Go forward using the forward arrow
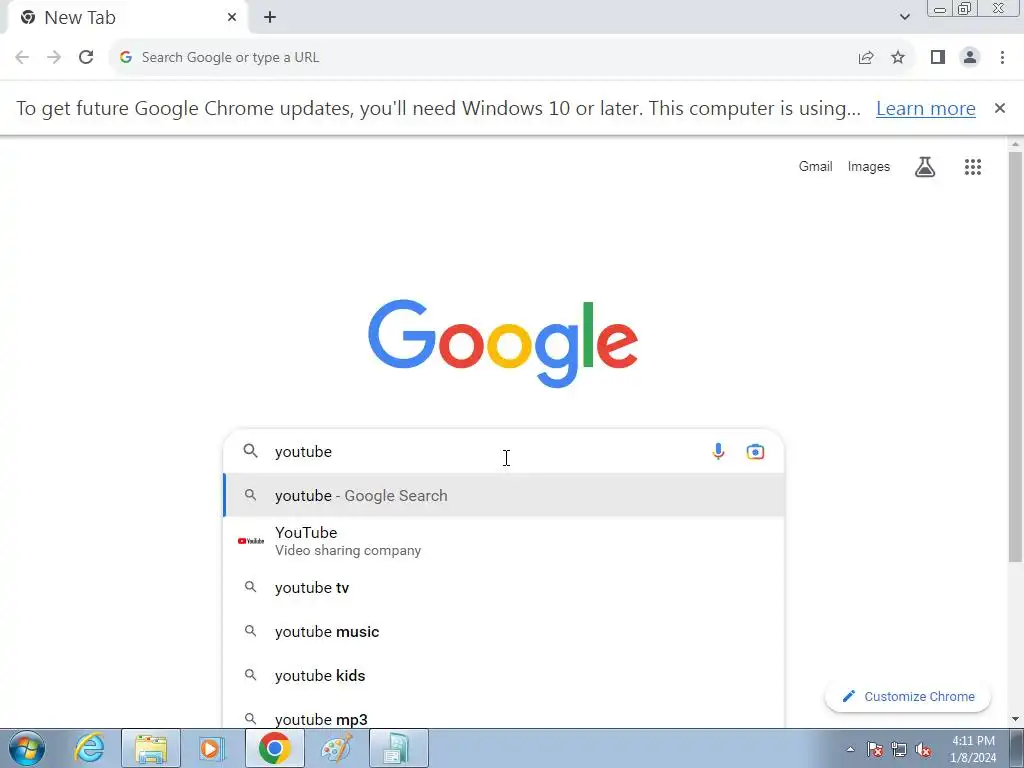The height and width of the screenshot is (768, 1024). click(x=54, y=57)
